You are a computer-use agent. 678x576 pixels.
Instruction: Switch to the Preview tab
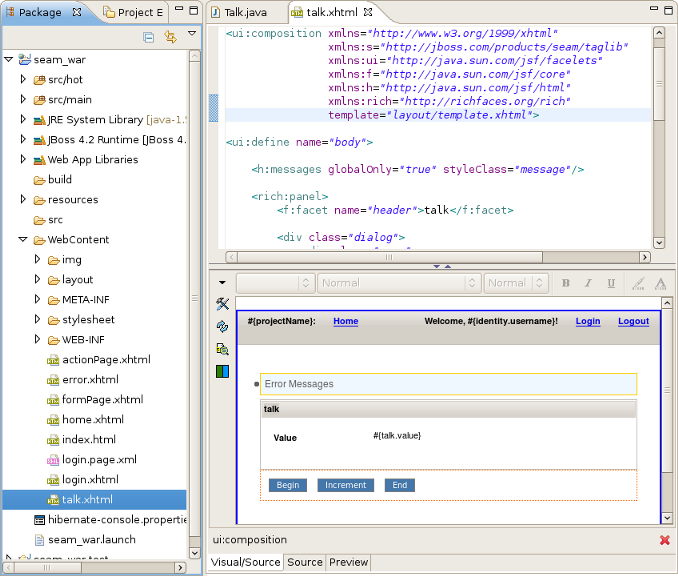point(349,562)
